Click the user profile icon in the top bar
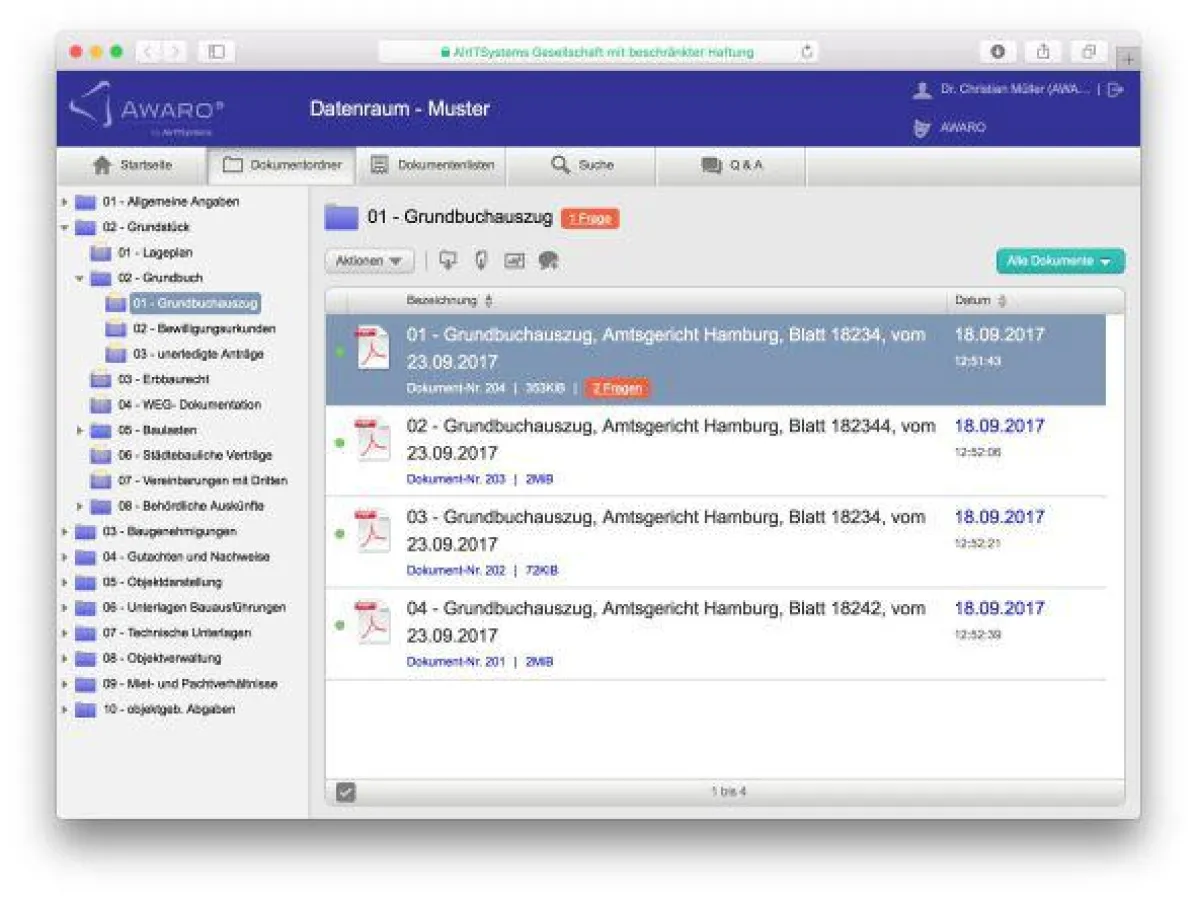 point(922,88)
